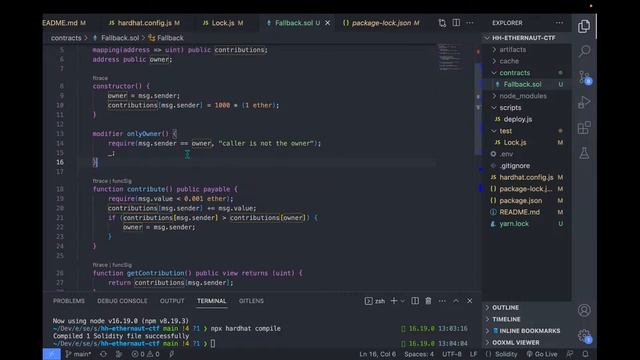This screenshot has width=640, height=360.
Task: Click Ln 16, Col 6 cursor position
Action: (x=378, y=354)
